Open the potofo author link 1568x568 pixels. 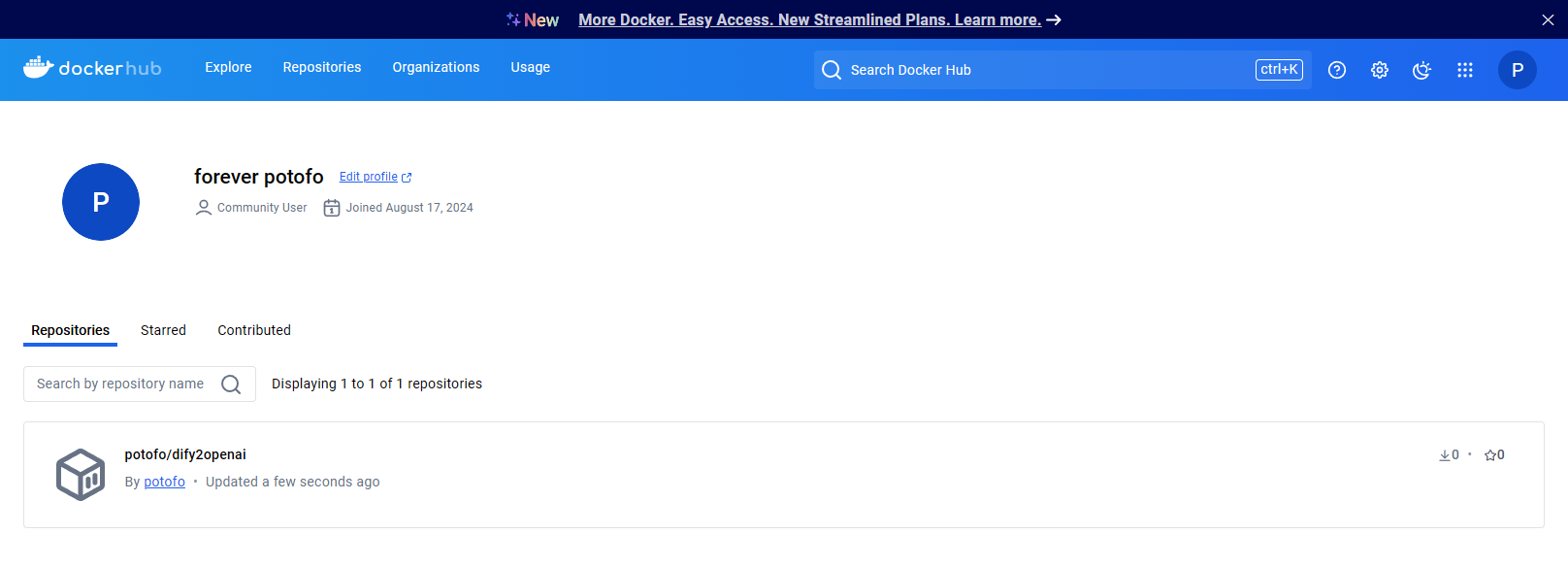(x=165, y=482)
